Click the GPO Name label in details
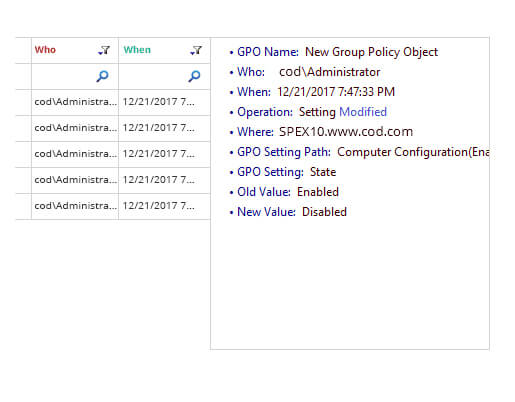 click(268, 52)
